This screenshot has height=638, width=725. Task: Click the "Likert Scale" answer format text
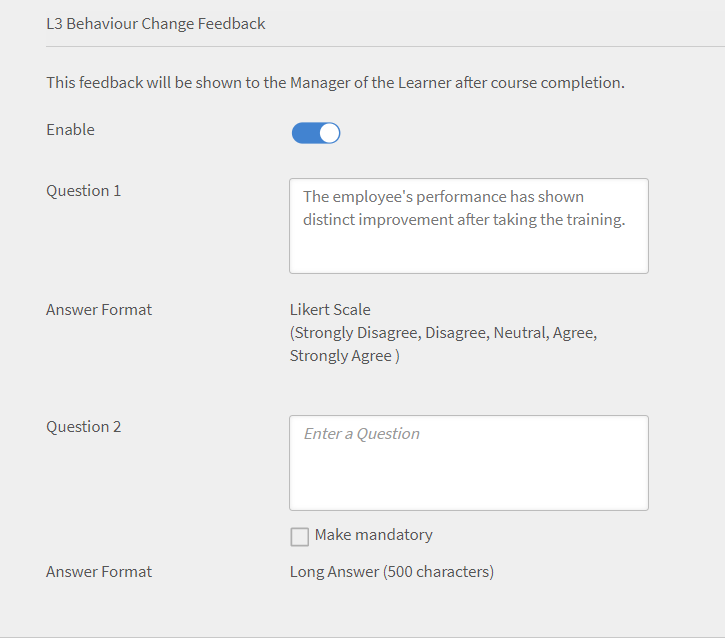click(330, 309)
